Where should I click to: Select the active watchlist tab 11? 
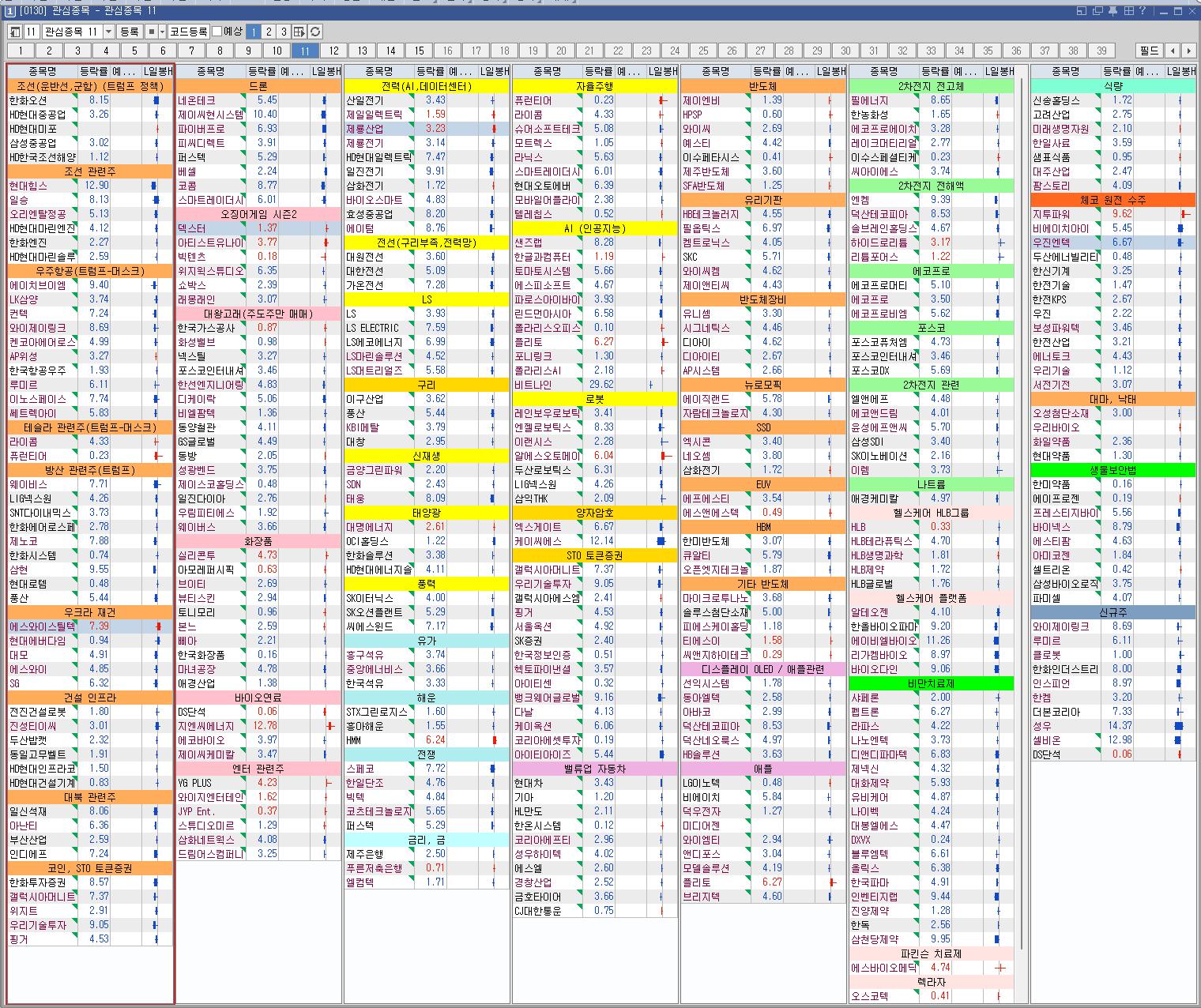click(305, 51)
